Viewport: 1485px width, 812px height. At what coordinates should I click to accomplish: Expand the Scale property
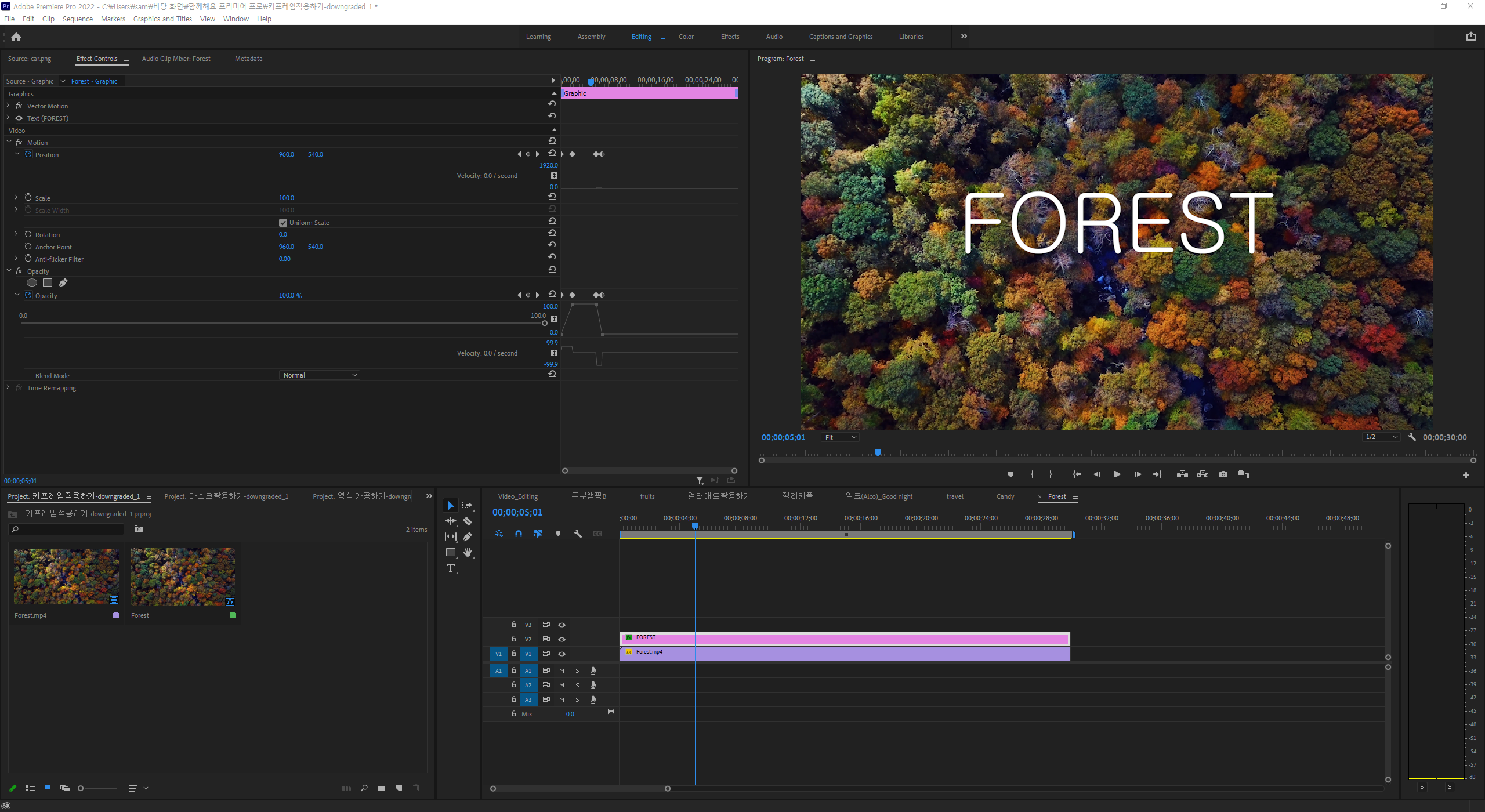[16, 198]
